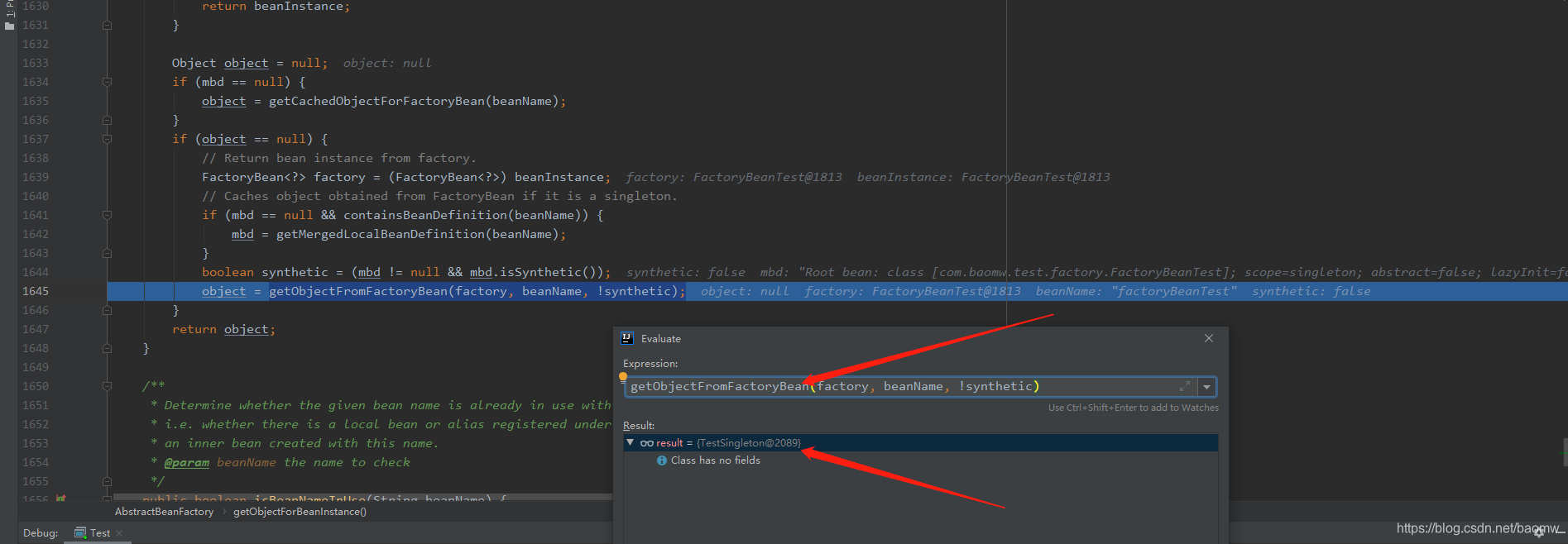Click getCachedObjectForFactoryBean on line 1635
The height and width of the screenshot is (544, 1568).
[x=376, y=101]
